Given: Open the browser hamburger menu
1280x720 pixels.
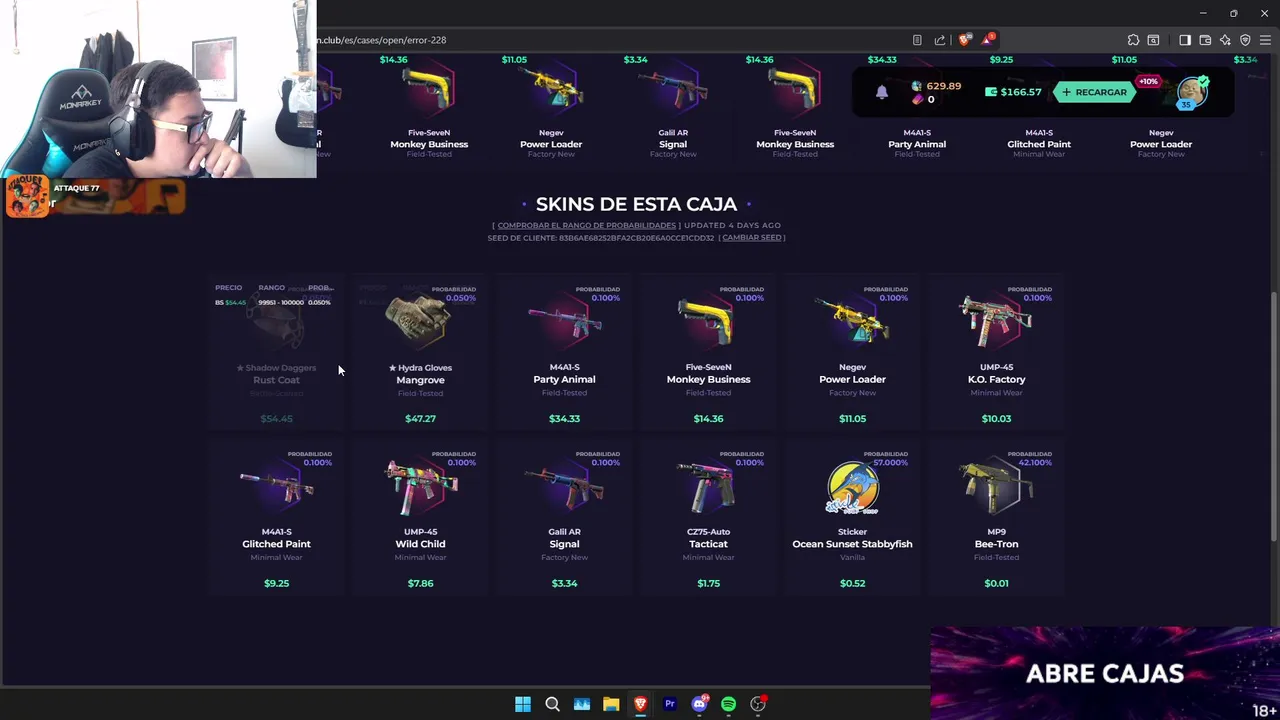Looking at the screenshot, I should point(1265,40).
